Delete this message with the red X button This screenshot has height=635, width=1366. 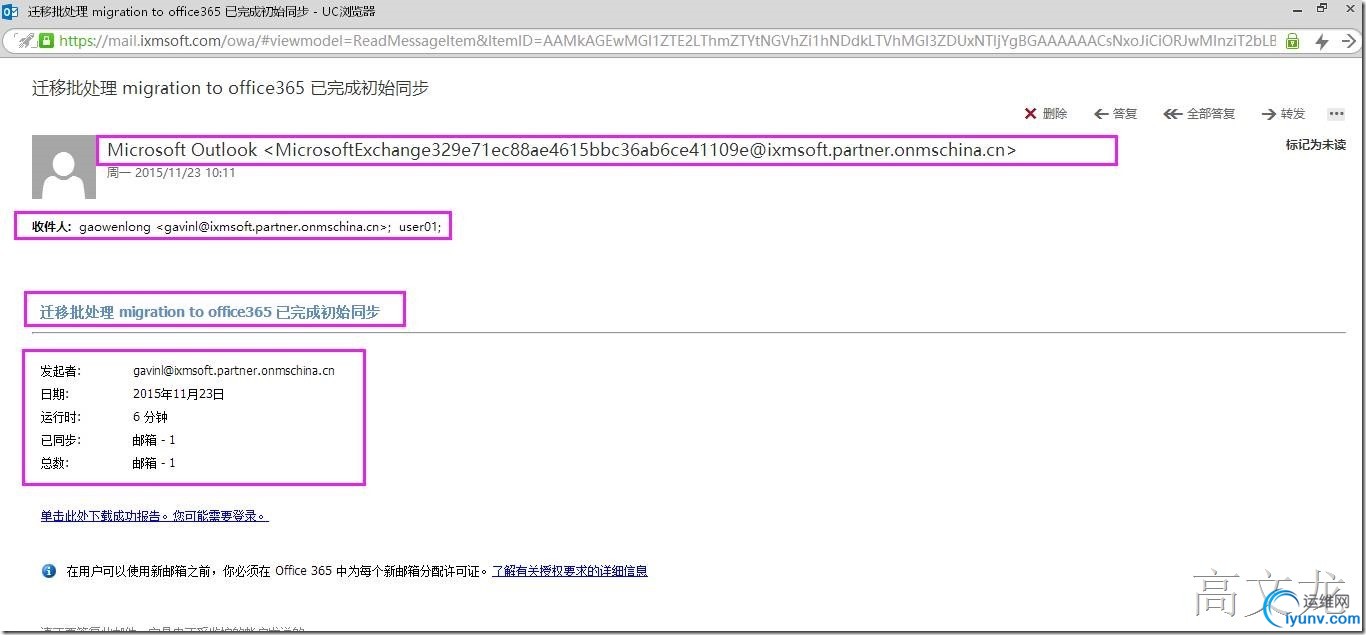tap(1046, 114)
